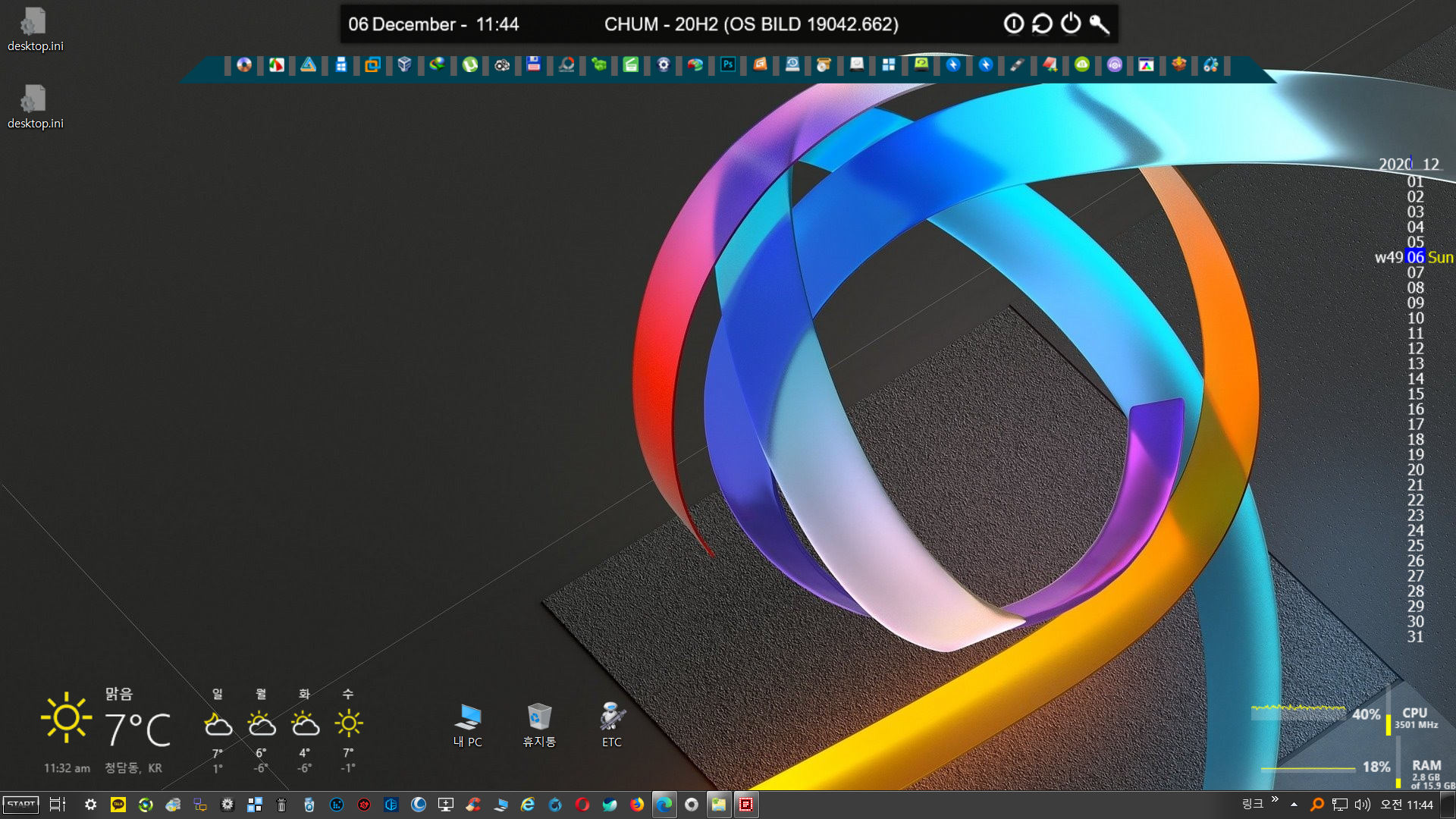Open the colored triangle window icon in dock
1456x819 pixels.
(x=1146, y=64)
